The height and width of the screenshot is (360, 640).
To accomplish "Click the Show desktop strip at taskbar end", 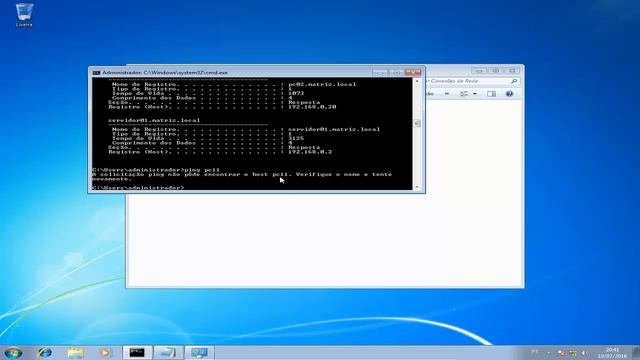I will 636,353.
